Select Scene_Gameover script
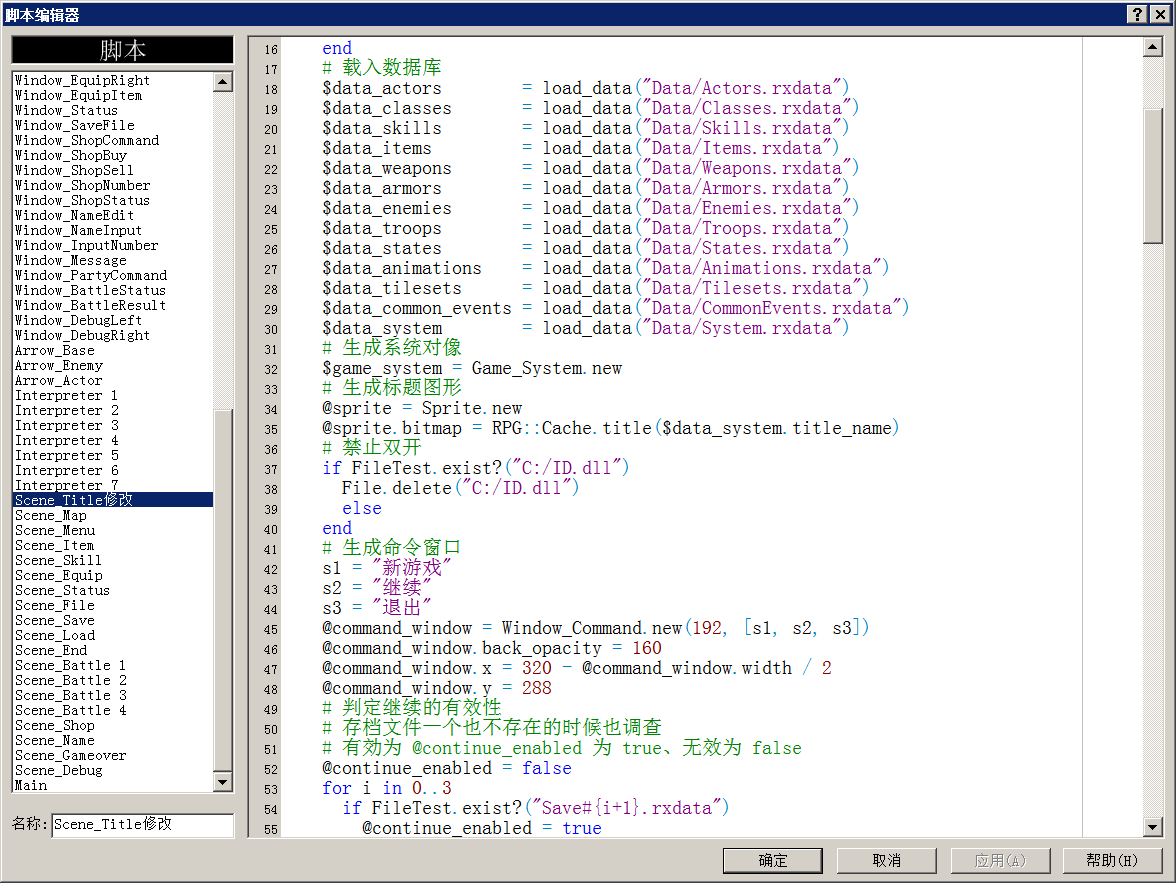Screen dimensions: 1176x883 click(x=113, y=755)
